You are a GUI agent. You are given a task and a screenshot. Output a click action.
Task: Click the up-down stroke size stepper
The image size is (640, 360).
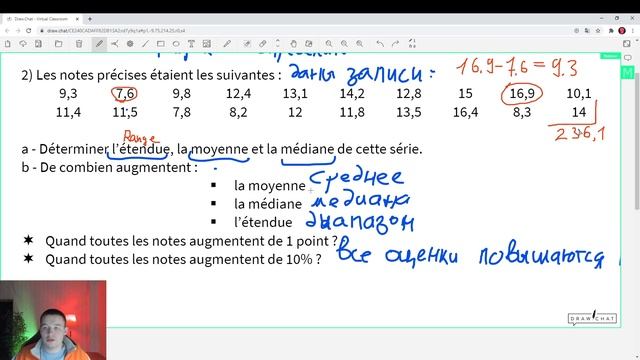pos(278,44)
